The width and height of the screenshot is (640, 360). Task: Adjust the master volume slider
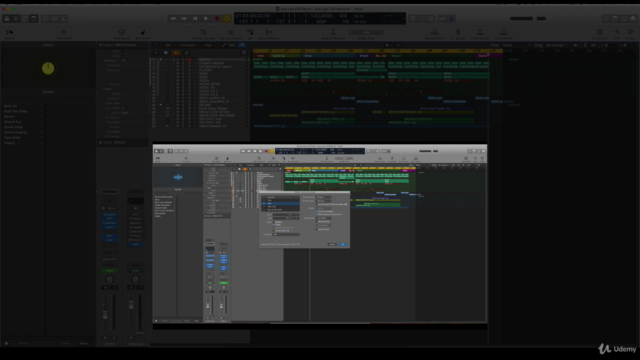[527, 18]
